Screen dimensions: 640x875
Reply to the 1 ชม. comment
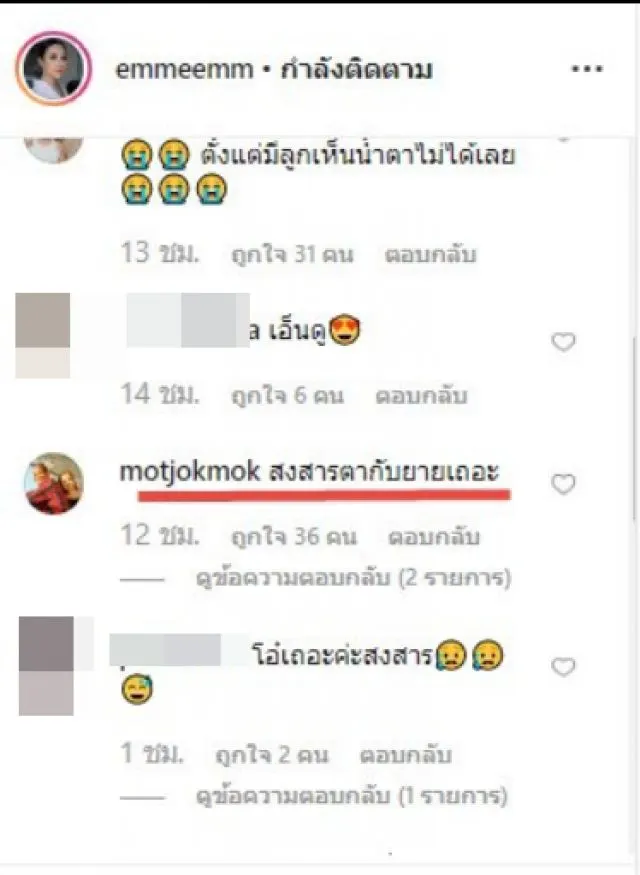click(x=405, y=755)
